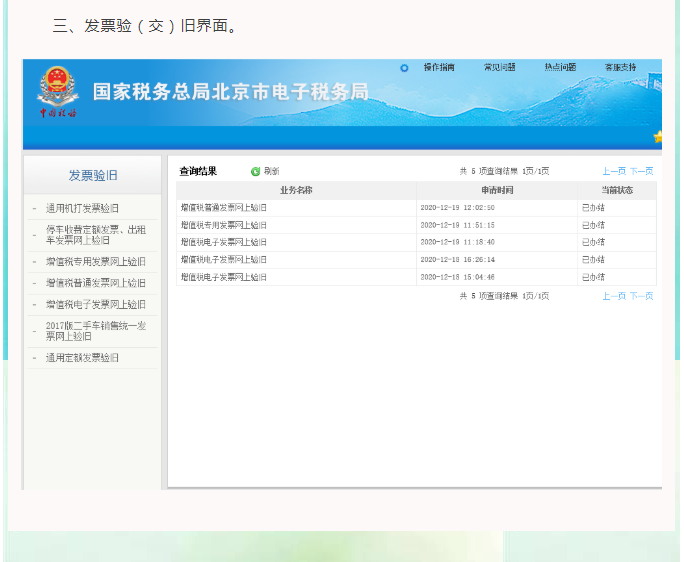The width and height of the screenshot is (684, 562).
Task: Click 下一页 link beneath the results table
Action: tap(641, 296)
